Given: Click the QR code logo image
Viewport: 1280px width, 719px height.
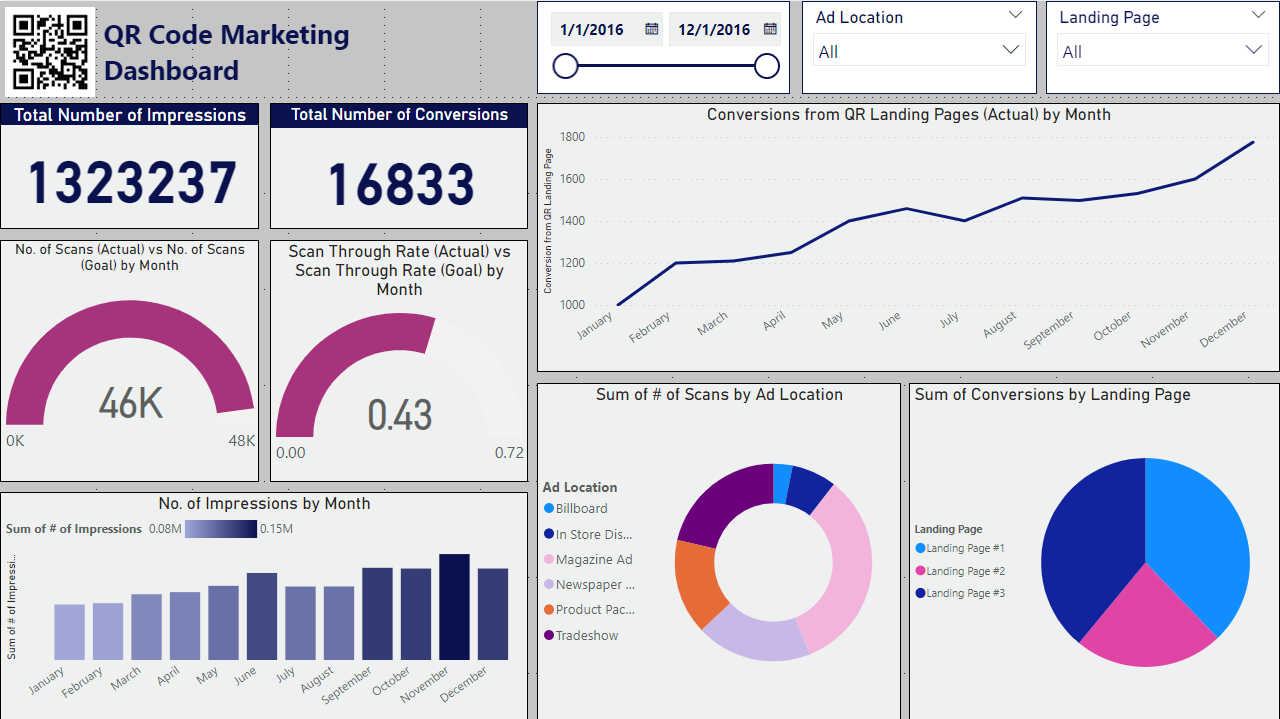Looking at the screenshot, I should coord(52,52).
